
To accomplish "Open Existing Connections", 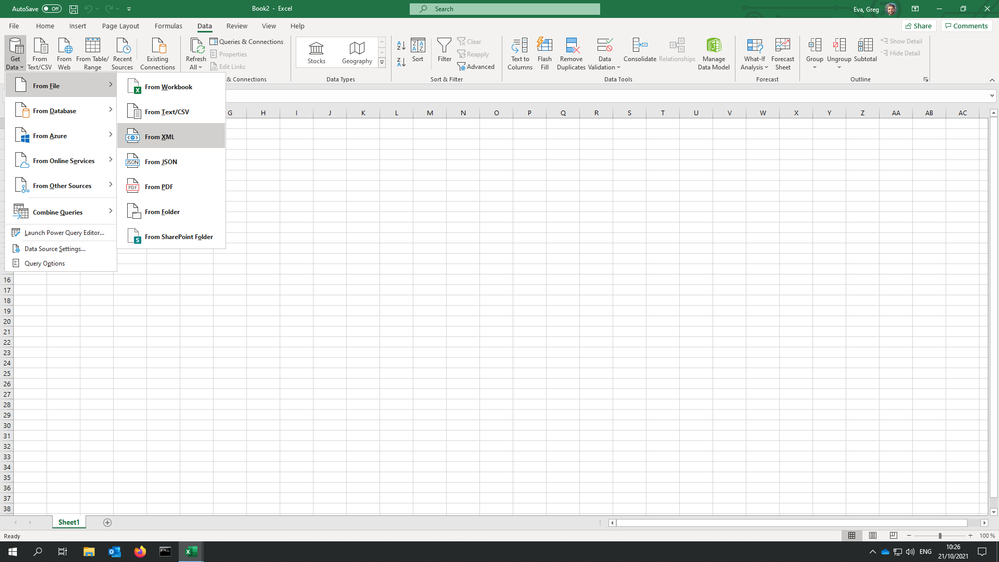I will point(157,54).
